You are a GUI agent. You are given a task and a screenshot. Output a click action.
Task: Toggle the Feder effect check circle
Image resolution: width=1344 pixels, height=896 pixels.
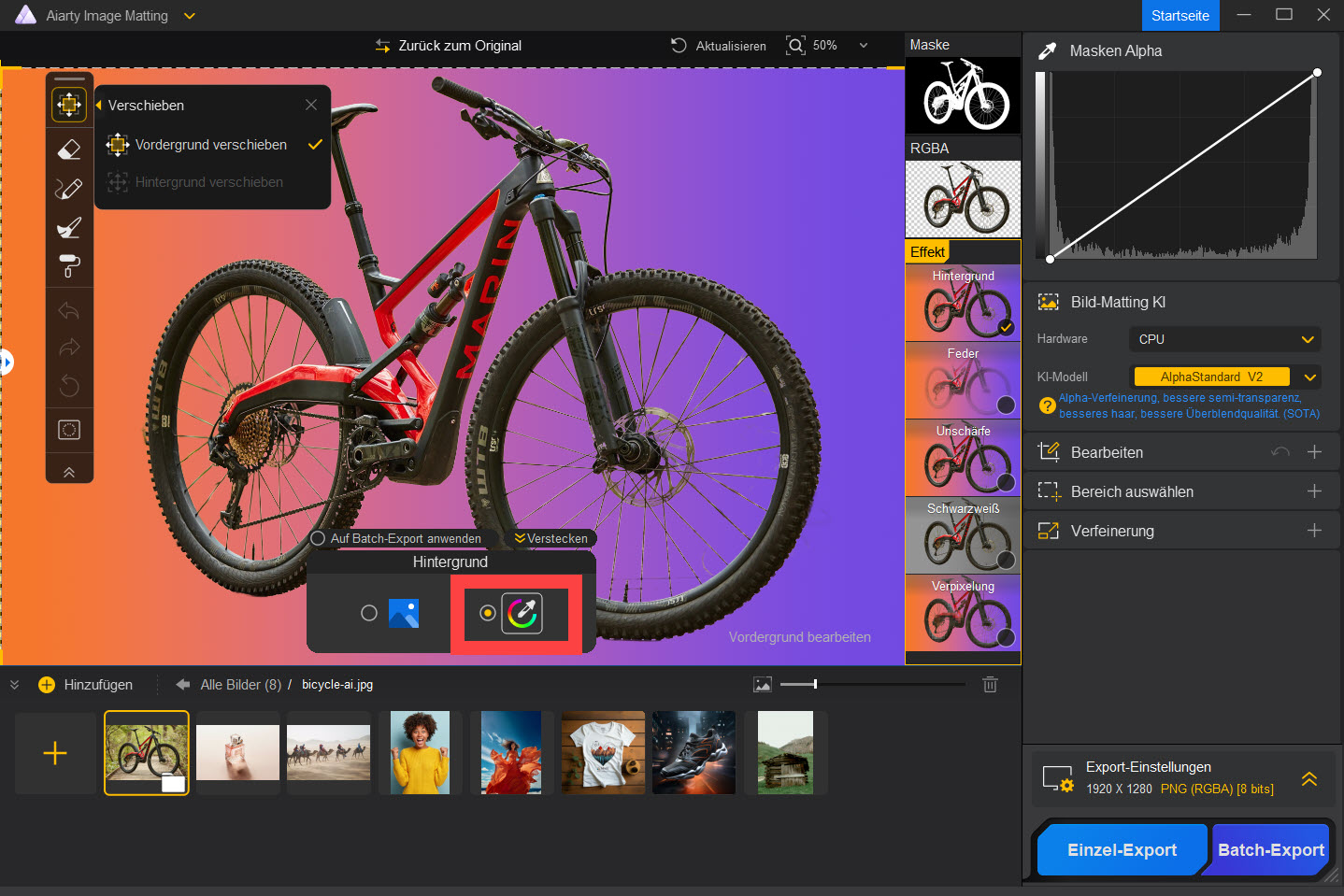[x=1006, y=405]
